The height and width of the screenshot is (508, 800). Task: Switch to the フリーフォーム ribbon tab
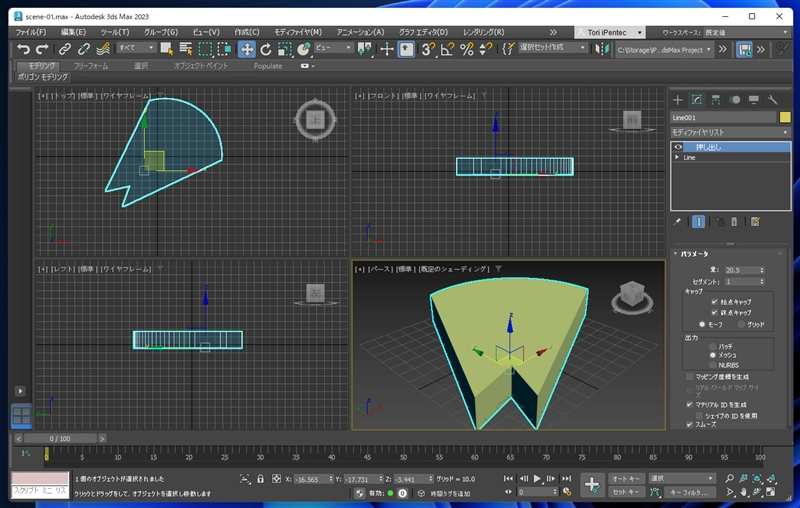click(x=91, y=66)
